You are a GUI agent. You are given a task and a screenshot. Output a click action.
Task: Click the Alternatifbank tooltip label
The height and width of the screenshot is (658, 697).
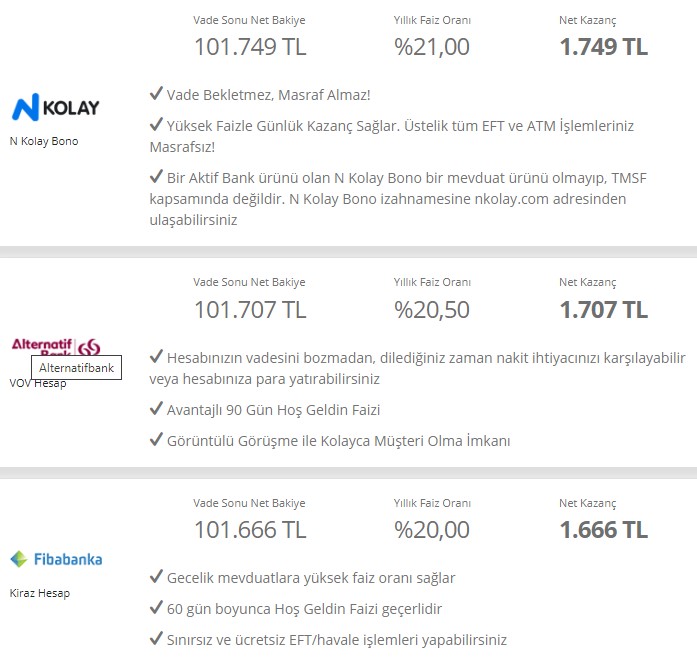(x=76, y=368)
